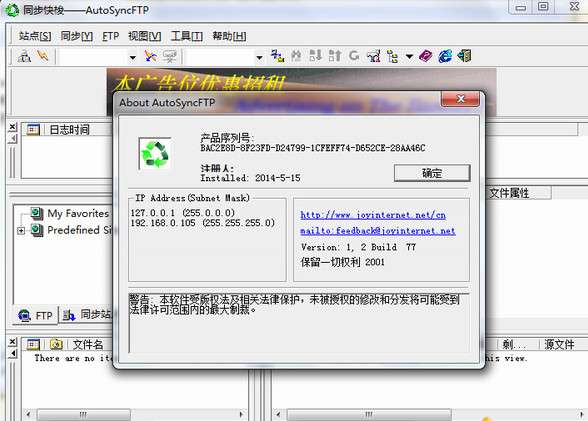Close the bottom queue panel with X
This screenshot has width=588, height=421.
click(13, 342)
